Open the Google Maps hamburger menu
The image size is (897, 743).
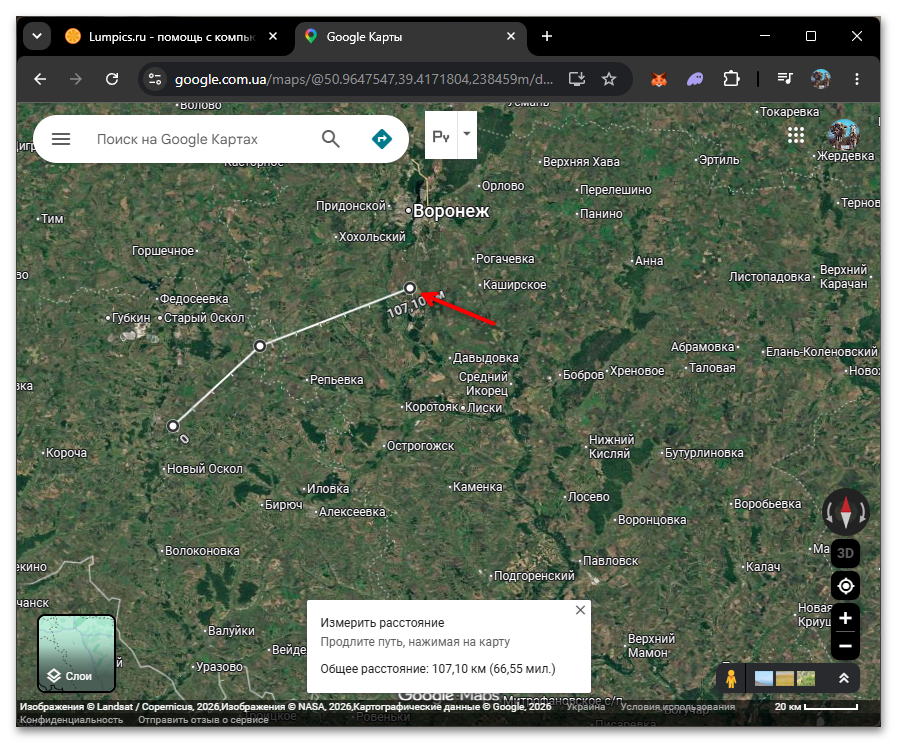pyautogui.click(x=61, y=139)
